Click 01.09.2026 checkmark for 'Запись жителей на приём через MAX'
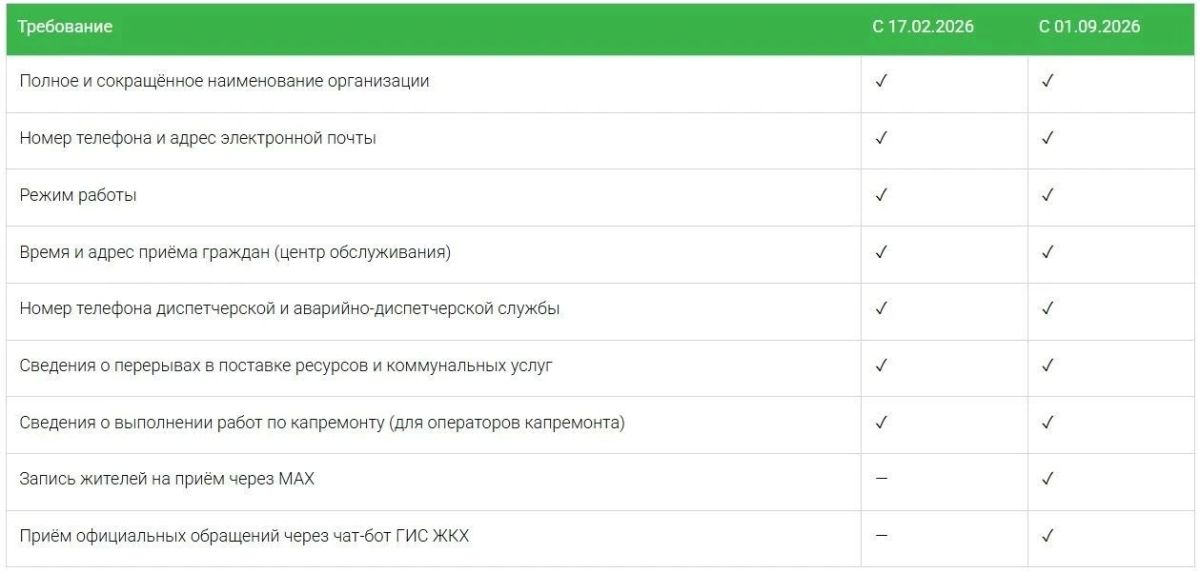Screen dimensions: 1200x573 pyautogui.click(x=1047, y=479)
